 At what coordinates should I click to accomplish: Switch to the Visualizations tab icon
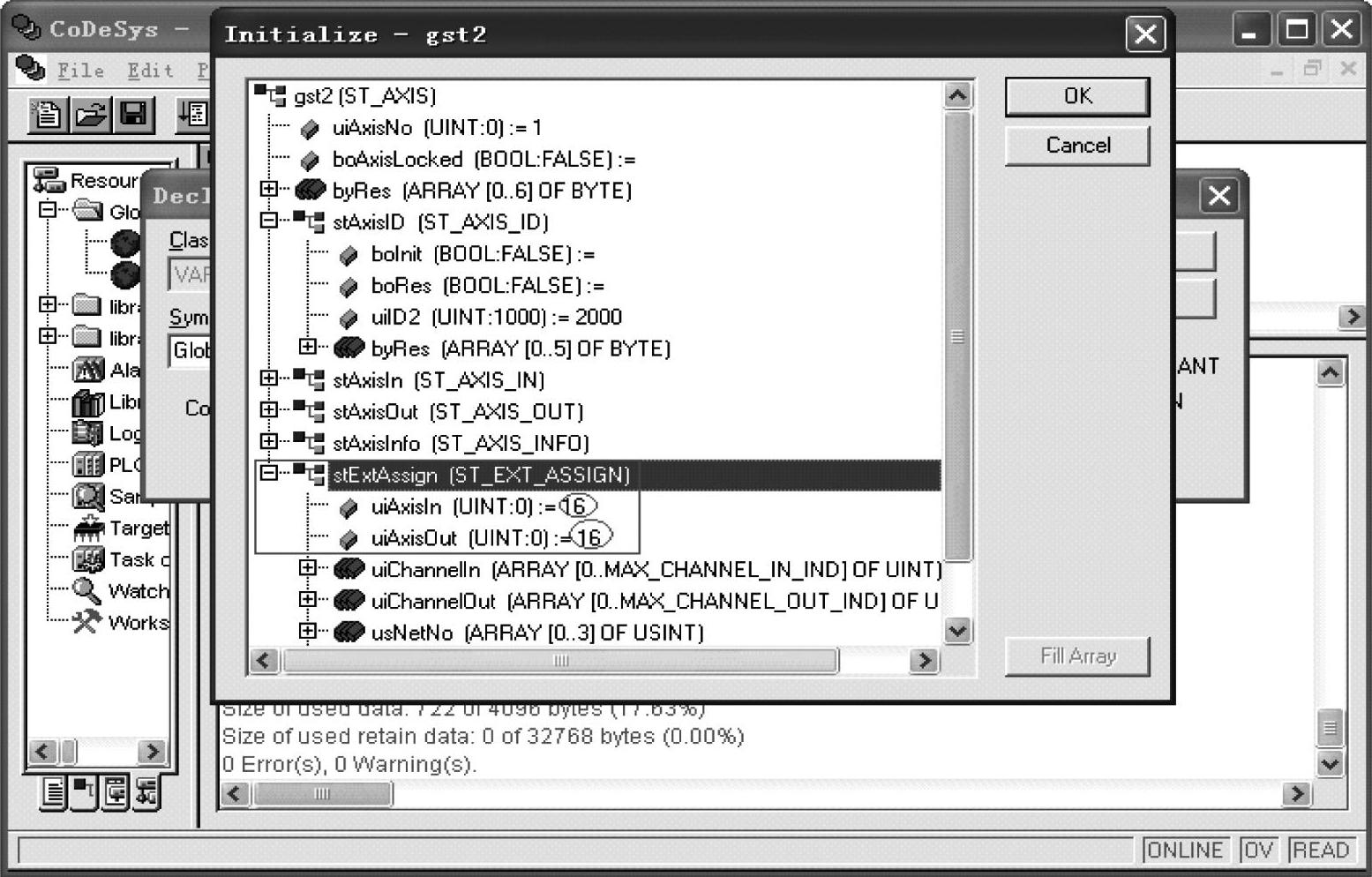(116, 792)
